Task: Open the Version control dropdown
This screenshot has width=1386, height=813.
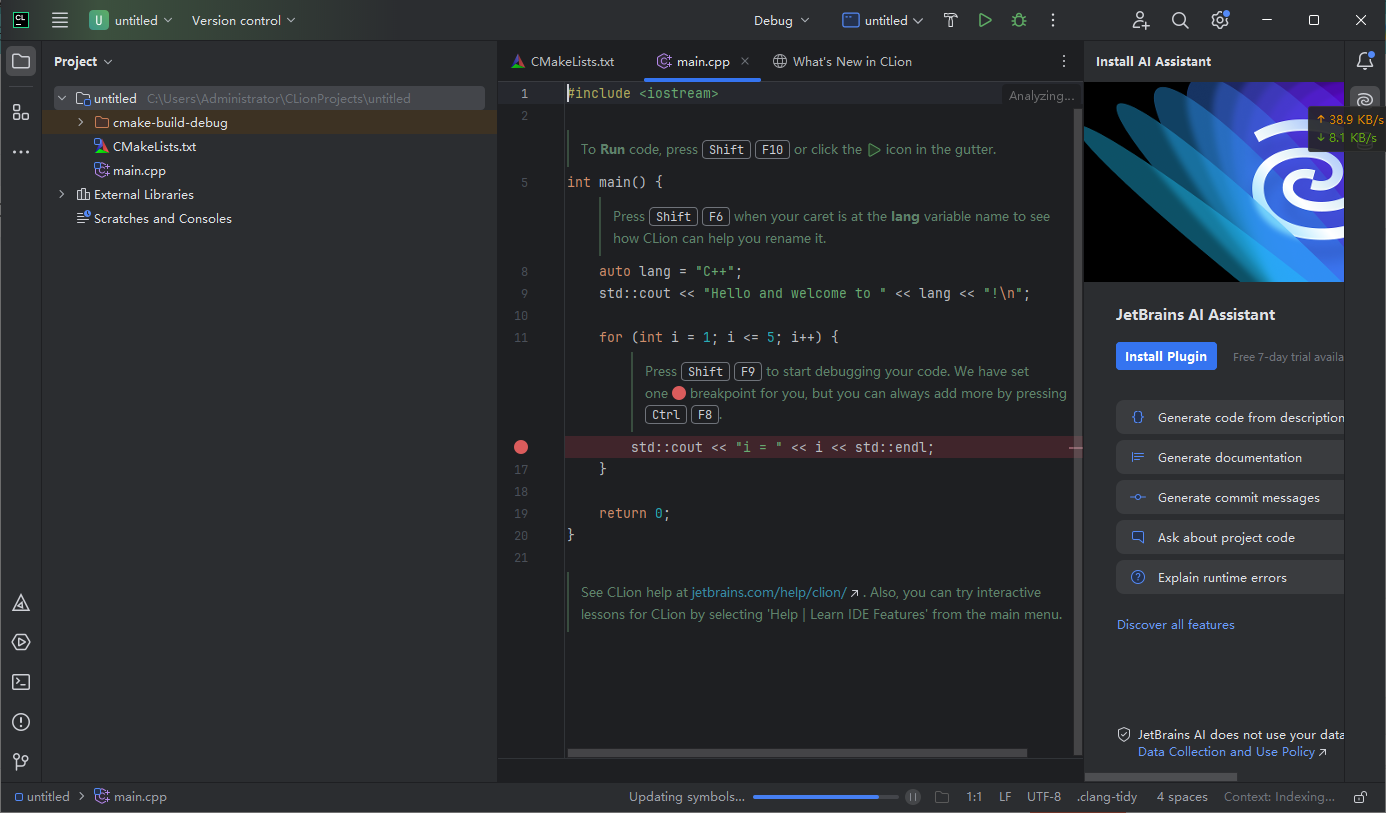Action: tap(243, 20)
